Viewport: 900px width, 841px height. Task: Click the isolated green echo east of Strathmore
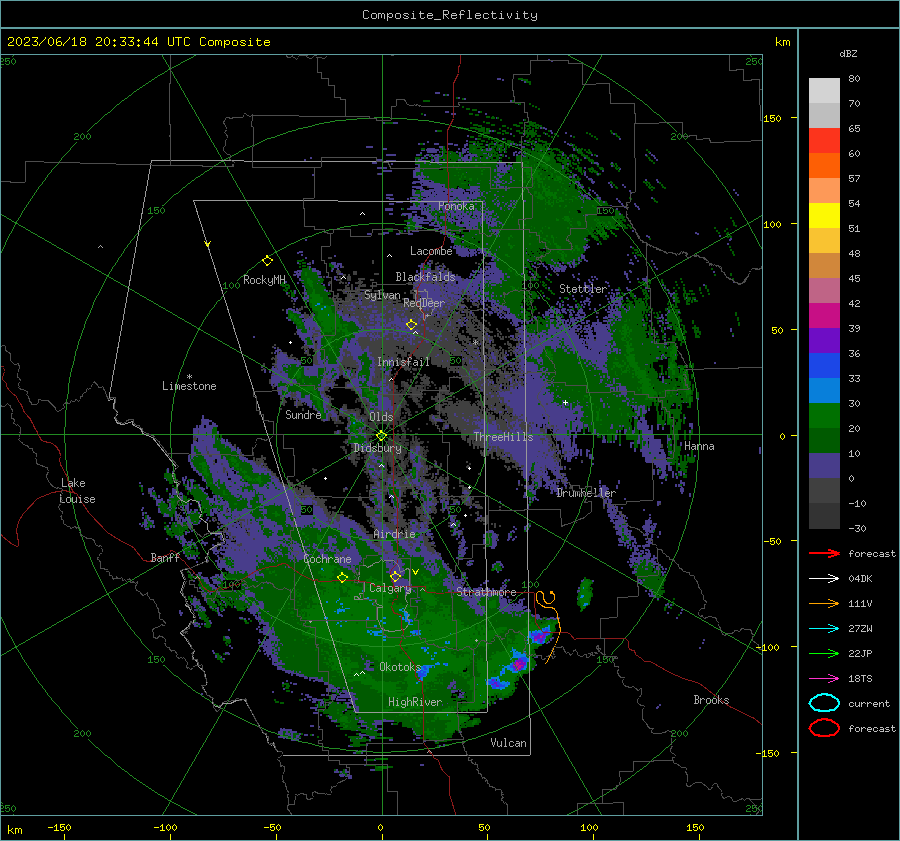point(585,593)
